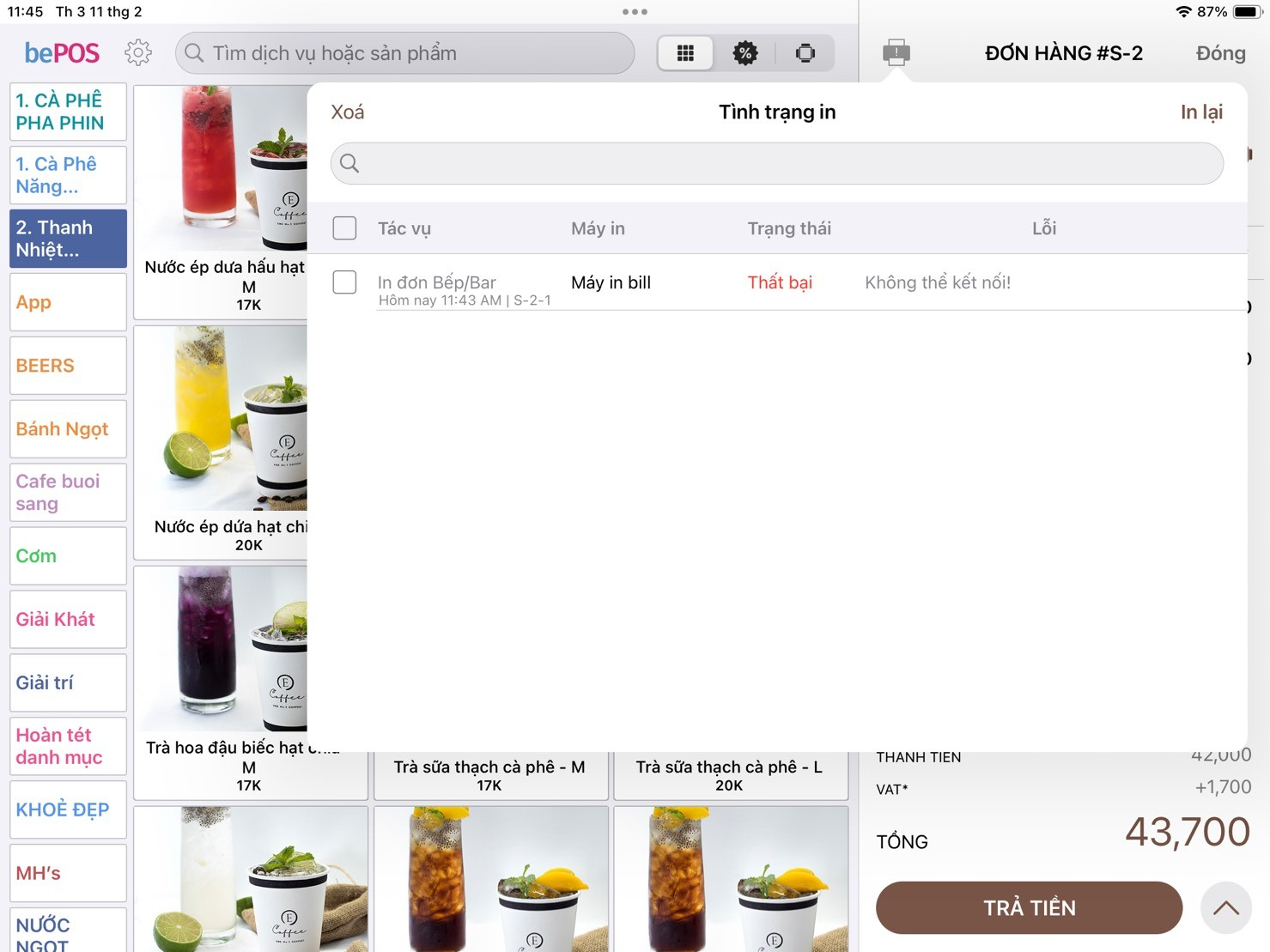Open the BEERS category
The image size is (1270, 952).
(68, 366)
